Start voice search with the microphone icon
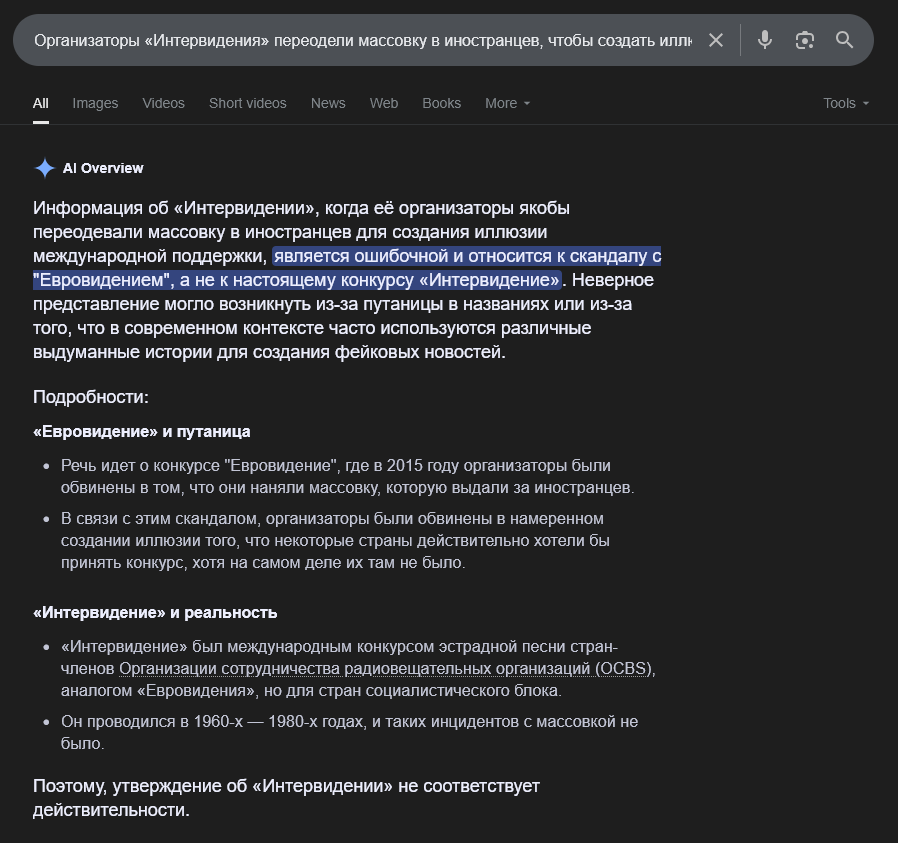Screen dimensions: 898x843 coord(765,40)
